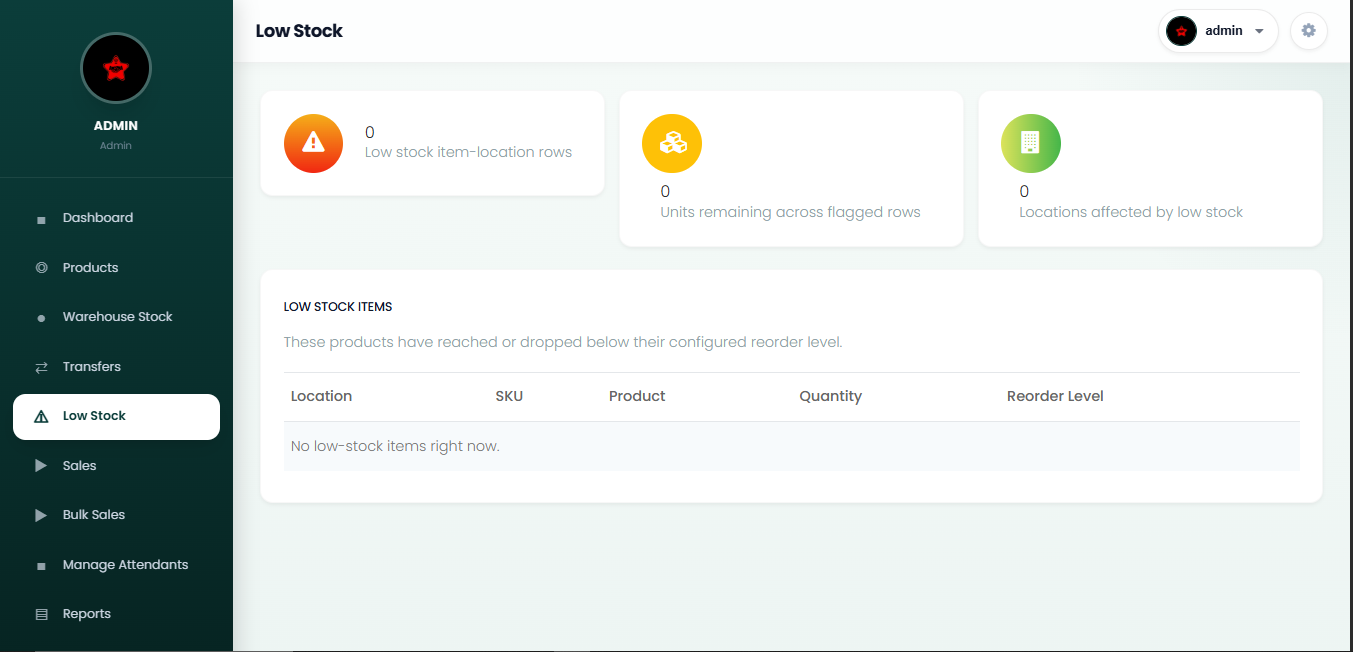
Task: Click 'Locations affected by low stock' label
Action: click(x=1131, y=212)
